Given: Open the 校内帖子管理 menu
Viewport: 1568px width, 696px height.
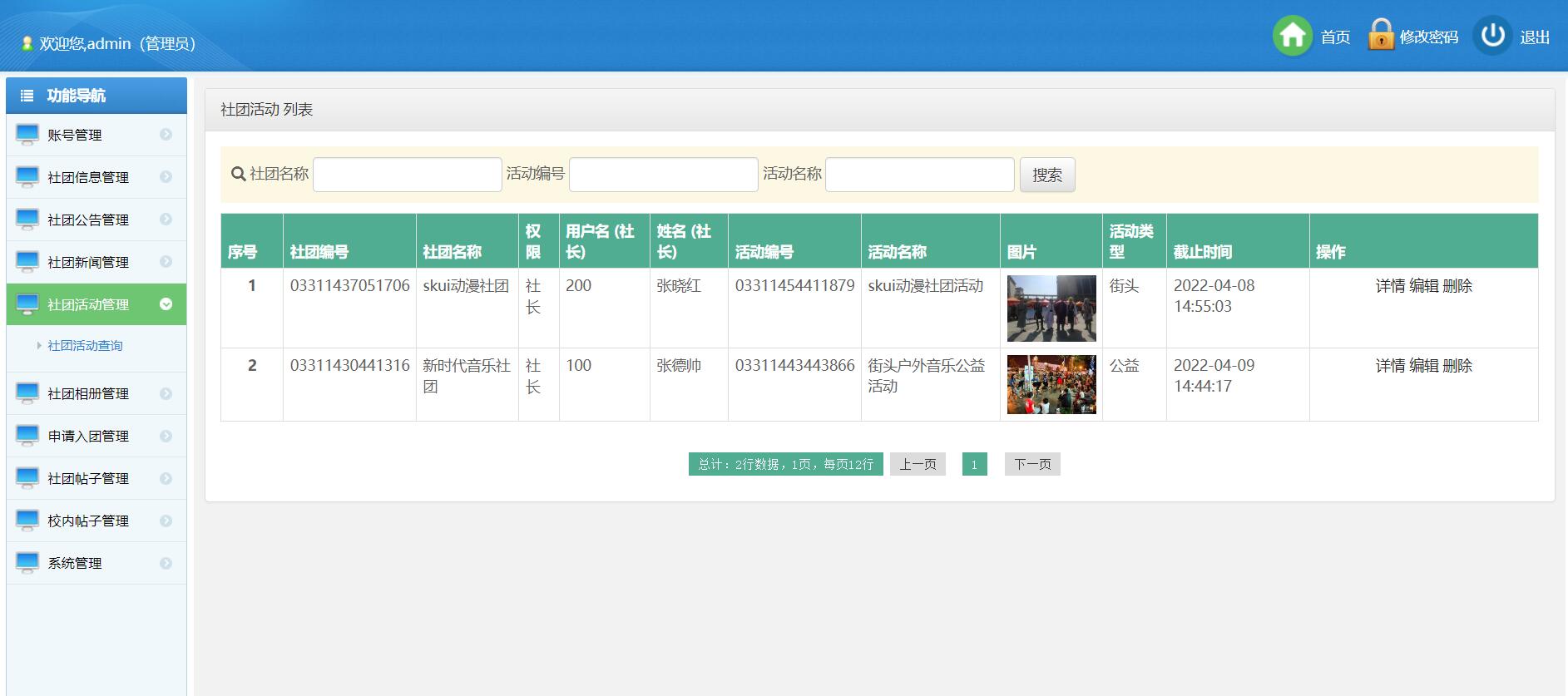Looking at the screenshot, I should point(96,521).
